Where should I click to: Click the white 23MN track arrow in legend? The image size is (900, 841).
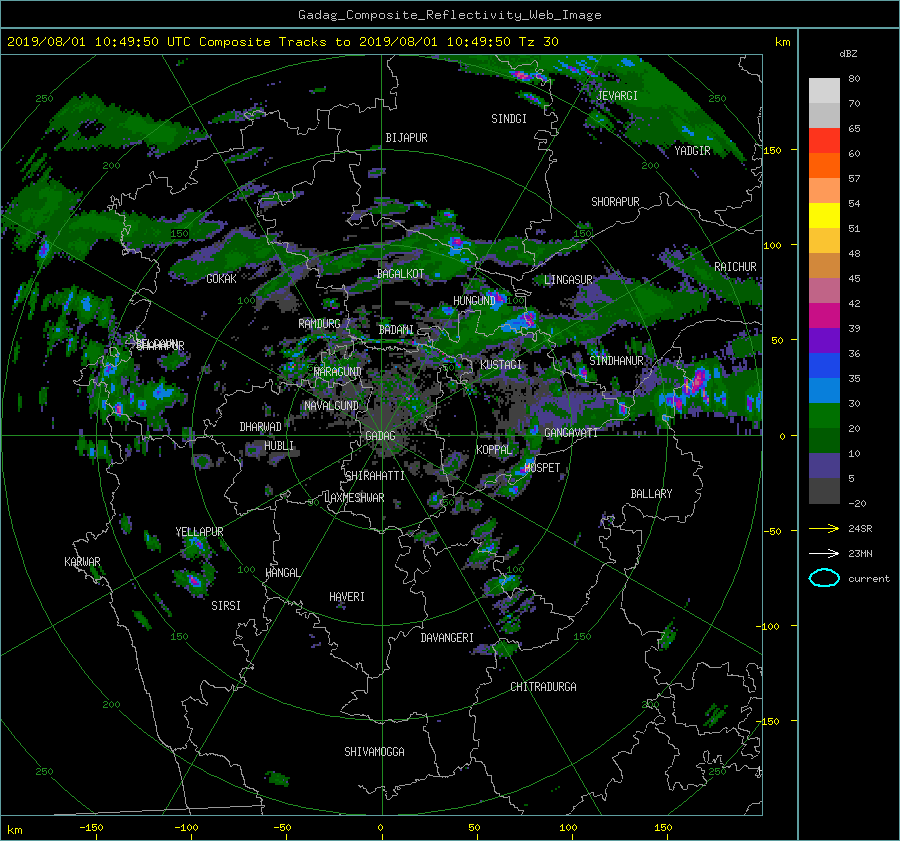(824, 553)
